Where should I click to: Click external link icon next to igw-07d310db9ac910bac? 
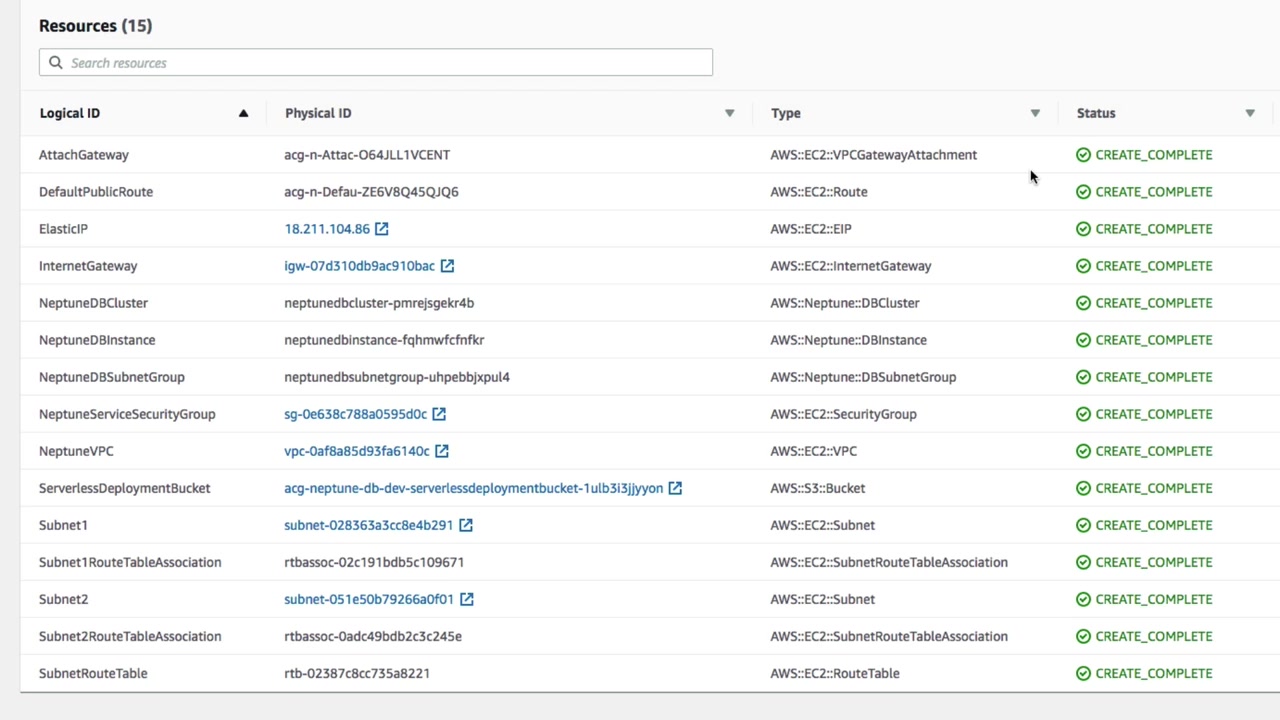point(447,266)
